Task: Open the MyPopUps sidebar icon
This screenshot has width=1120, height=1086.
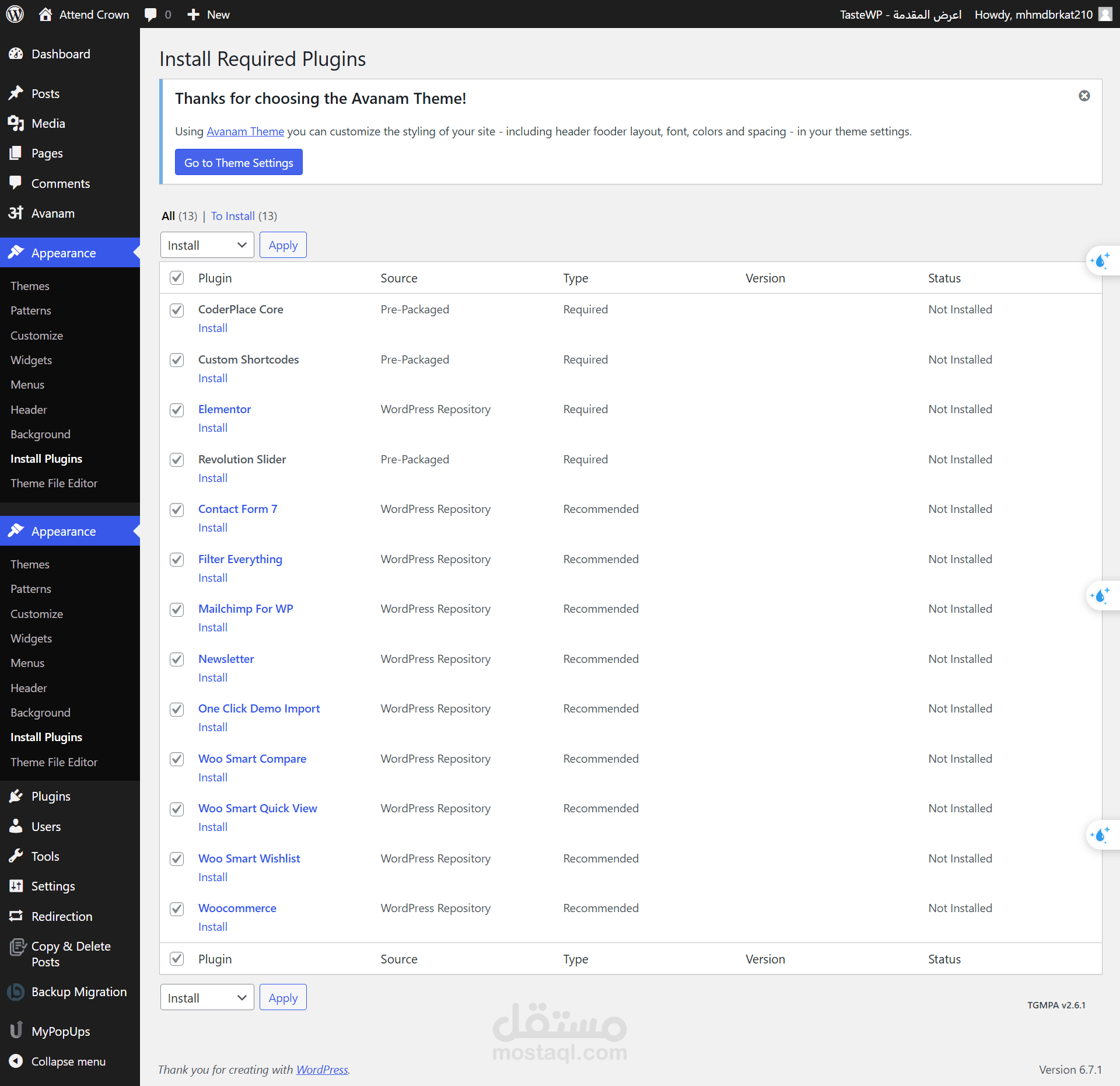Action: [x=16, y=1031]
